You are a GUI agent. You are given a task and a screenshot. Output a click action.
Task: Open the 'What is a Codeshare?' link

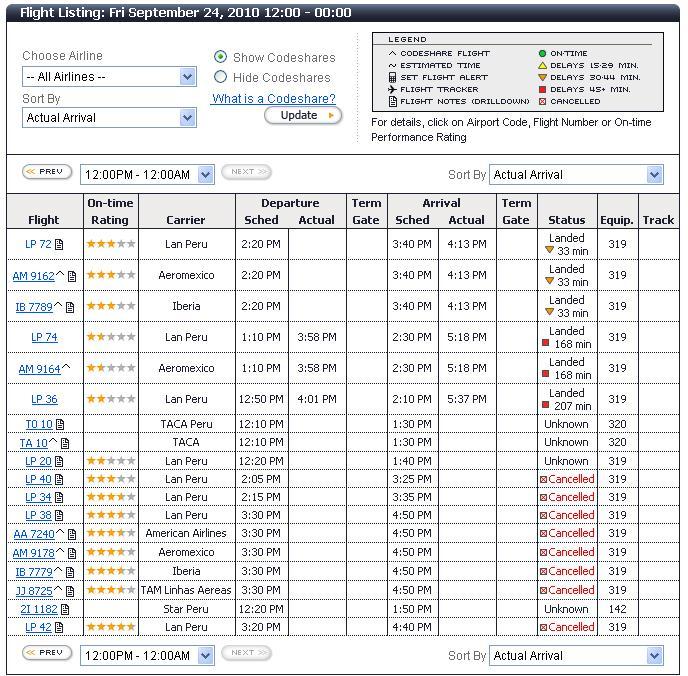point(273,98)
